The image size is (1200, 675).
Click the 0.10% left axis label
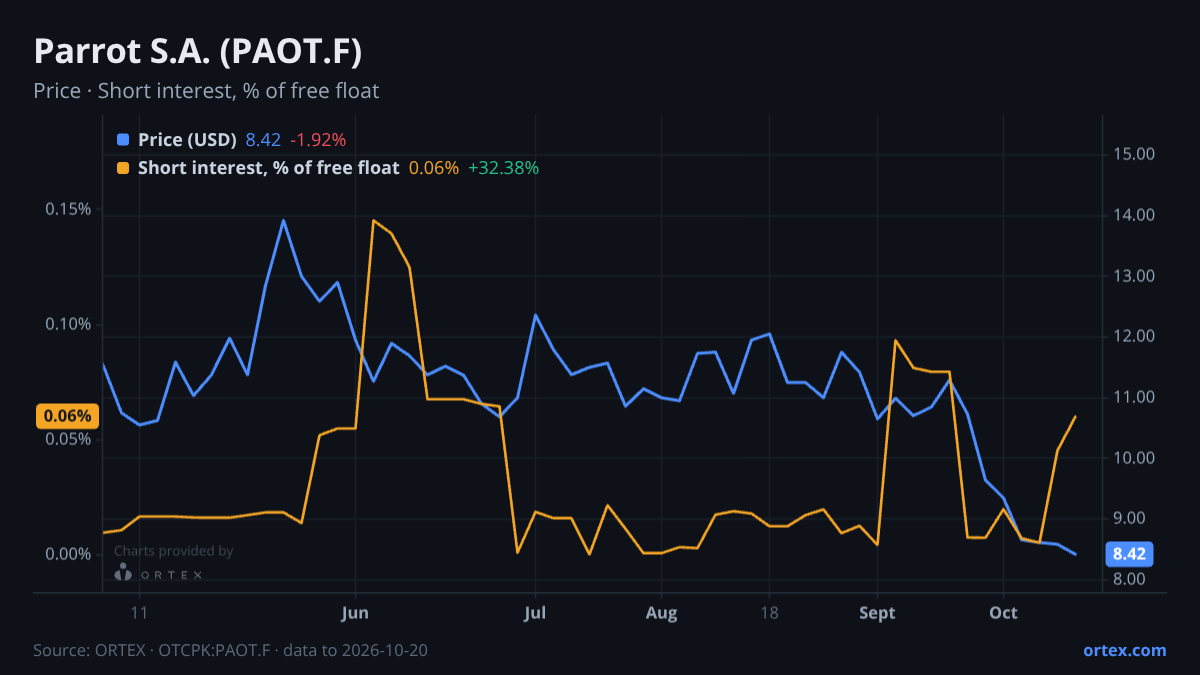[x=69, y=324]
